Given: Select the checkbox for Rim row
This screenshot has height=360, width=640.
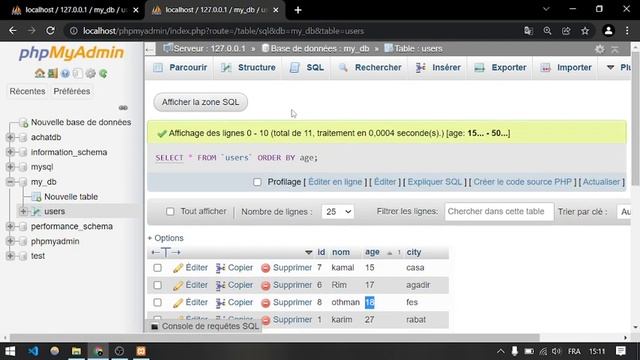Looking at the screenshot, I should pos(158,285).
